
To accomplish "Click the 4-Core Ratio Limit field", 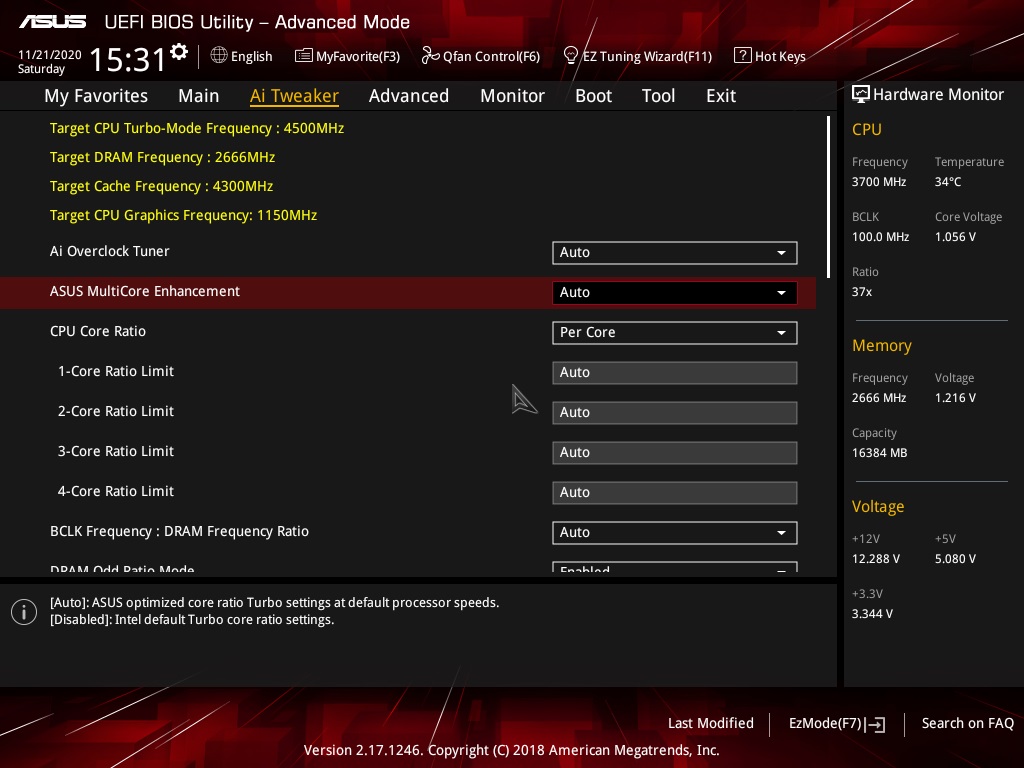I will [x=675, y=492].
